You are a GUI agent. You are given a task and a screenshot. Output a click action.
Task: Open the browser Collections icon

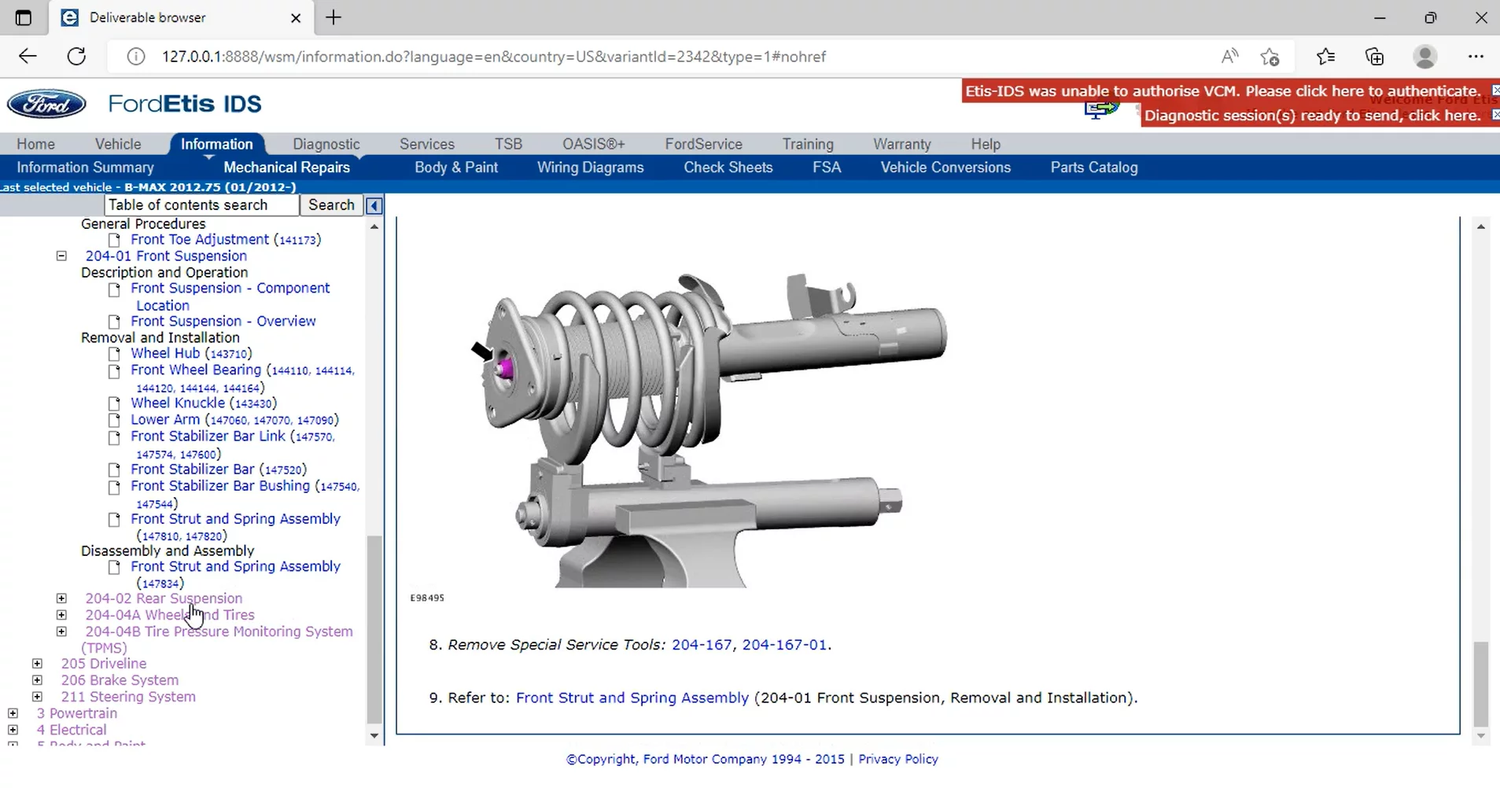pos(1375,56)
